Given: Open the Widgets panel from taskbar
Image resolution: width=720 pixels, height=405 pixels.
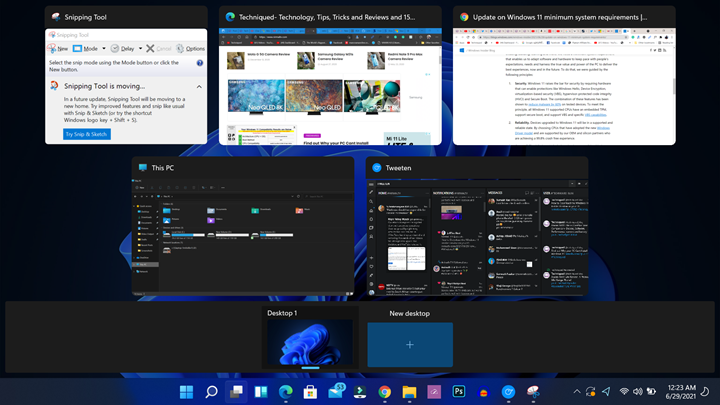Looking at the screenshot, I should click(261, 392).
